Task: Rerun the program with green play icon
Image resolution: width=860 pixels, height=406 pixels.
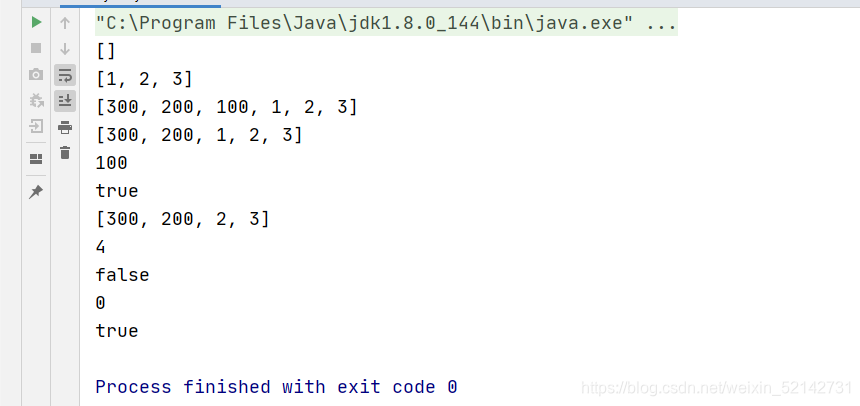Action: [36, 22]
